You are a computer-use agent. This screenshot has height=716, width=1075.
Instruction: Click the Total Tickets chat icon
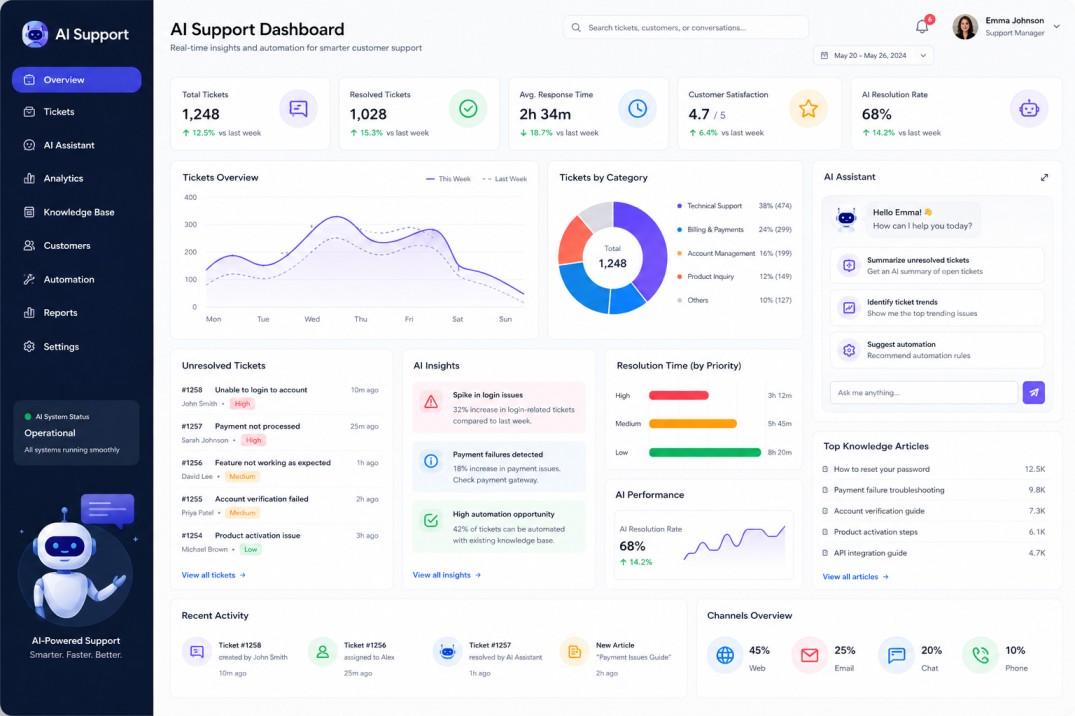pyautogui.click(x=298, y=108)
